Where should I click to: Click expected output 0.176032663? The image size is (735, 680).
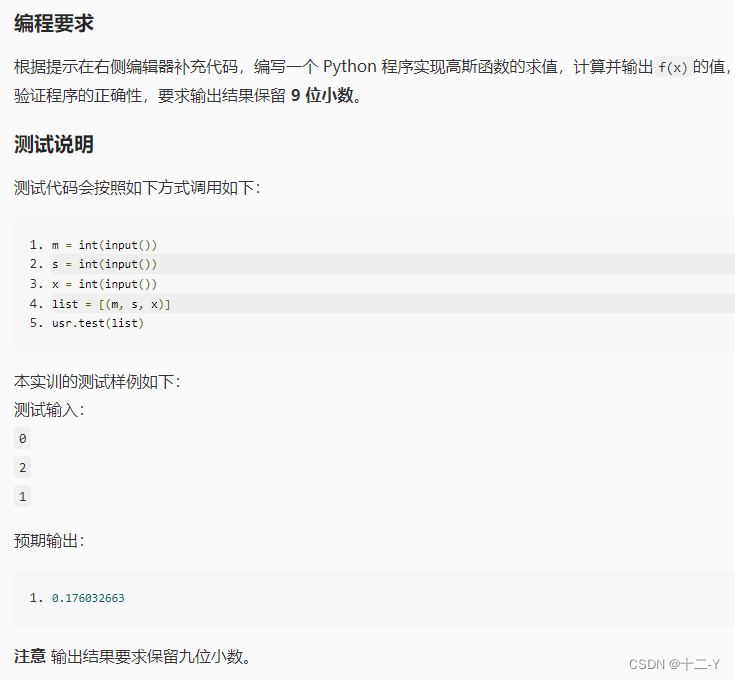click(x=88, y=598)
